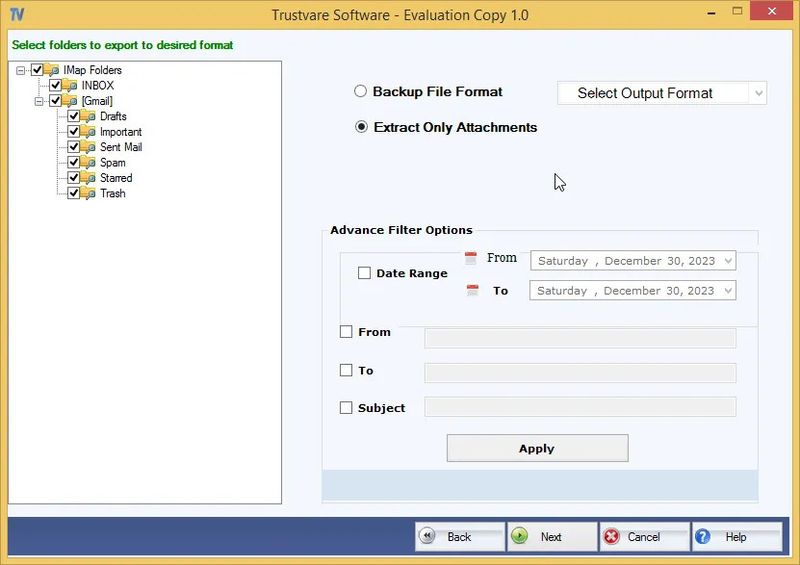Maximize the Trustvare Software window
The height and width of the screenshot is (565, 800).
point(737,11)
